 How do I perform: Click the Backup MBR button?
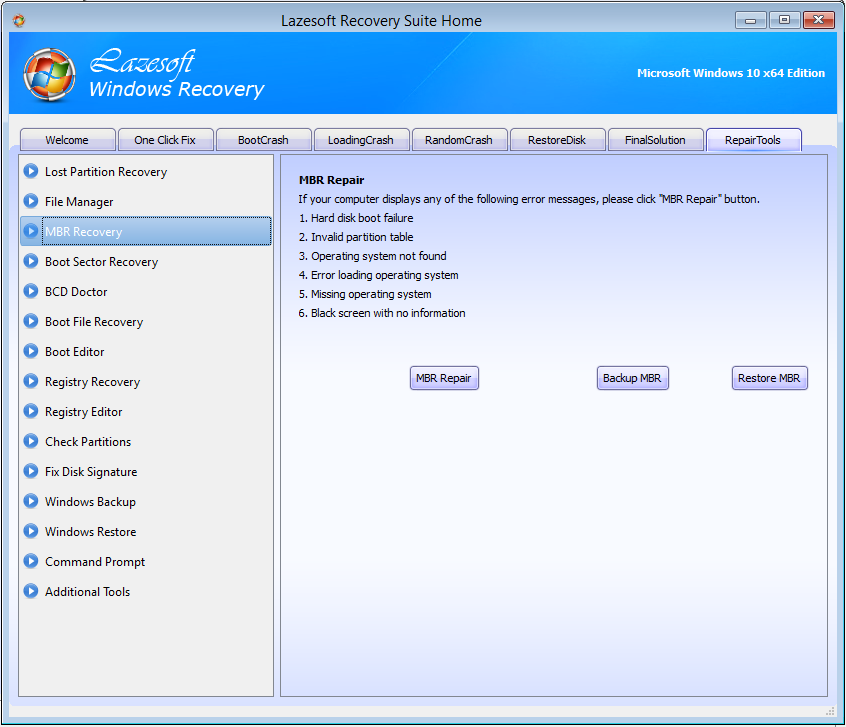632,378
